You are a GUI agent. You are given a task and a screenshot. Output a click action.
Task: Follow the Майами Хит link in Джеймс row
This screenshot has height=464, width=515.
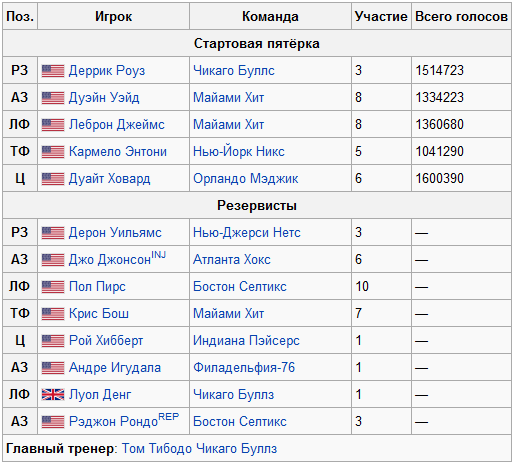[228, 125]
